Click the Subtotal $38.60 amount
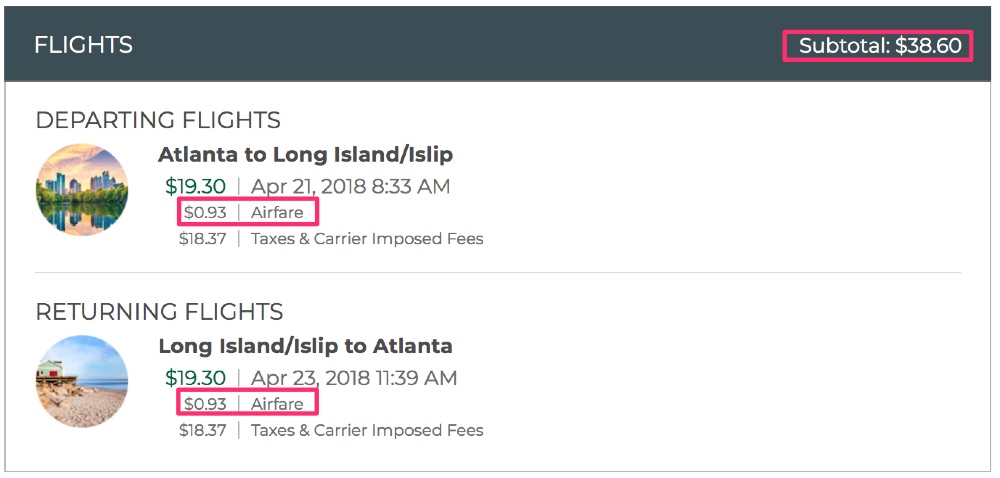This screenshot has height=478, width=1000. coord(879,46)
